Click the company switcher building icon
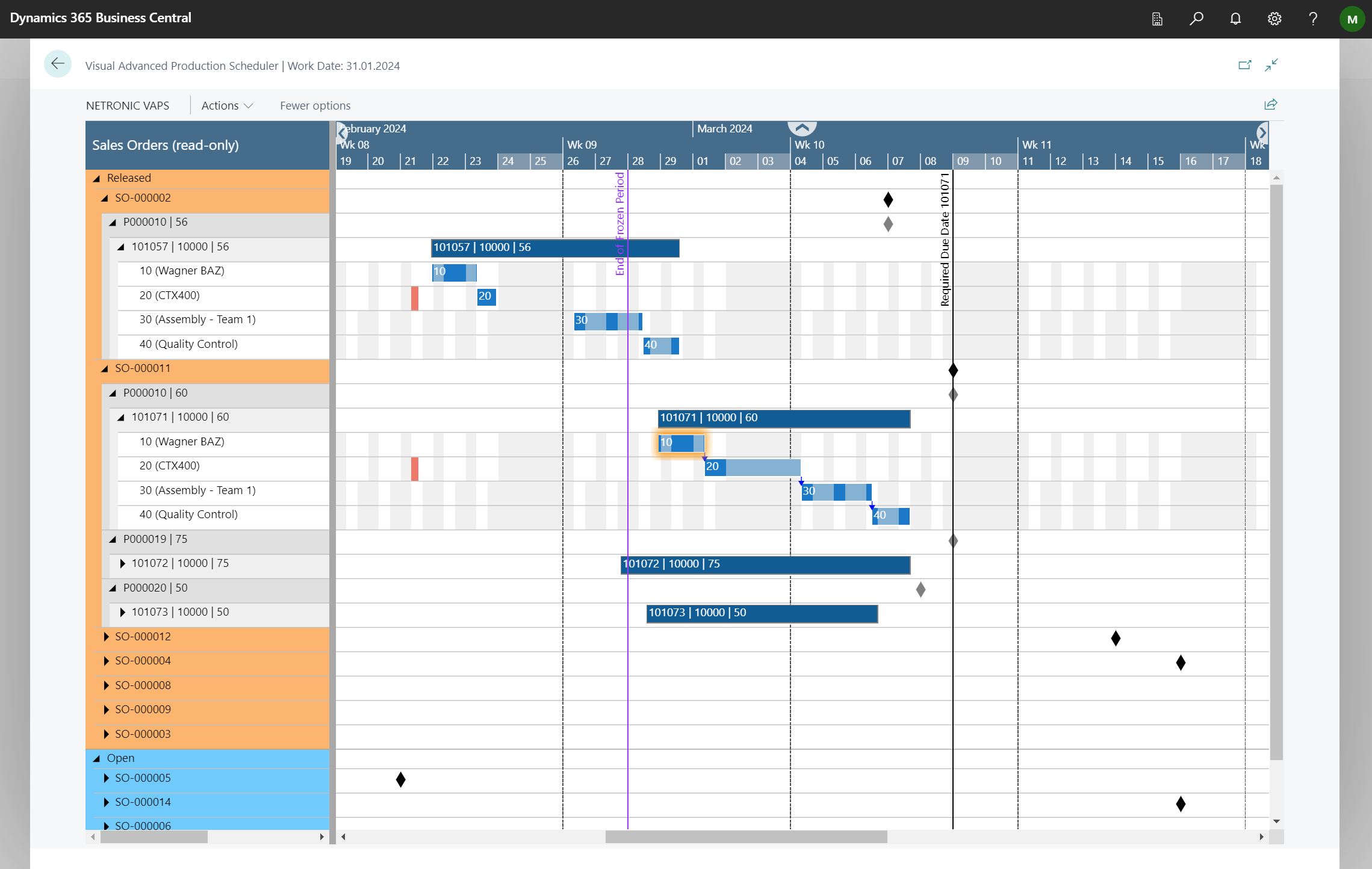The height and width of the screenshot is (869, 1372). (1156, 19)
